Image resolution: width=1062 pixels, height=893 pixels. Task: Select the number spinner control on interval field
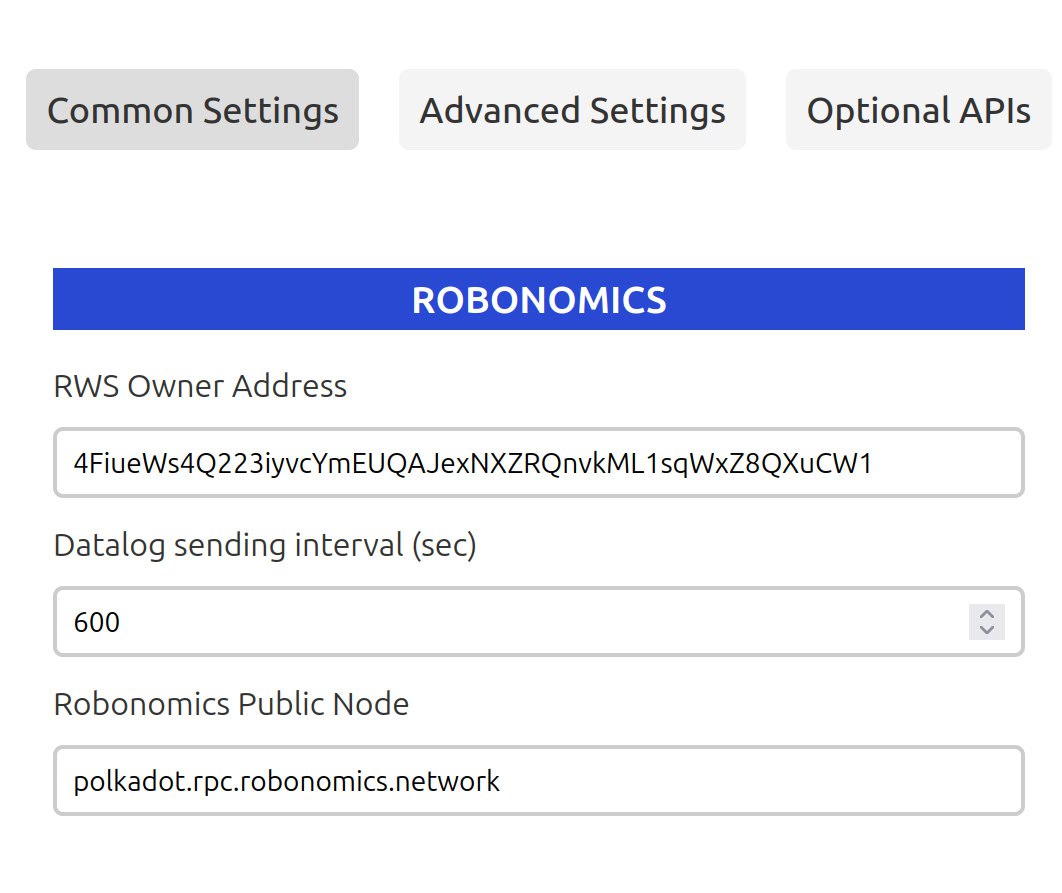987,622
